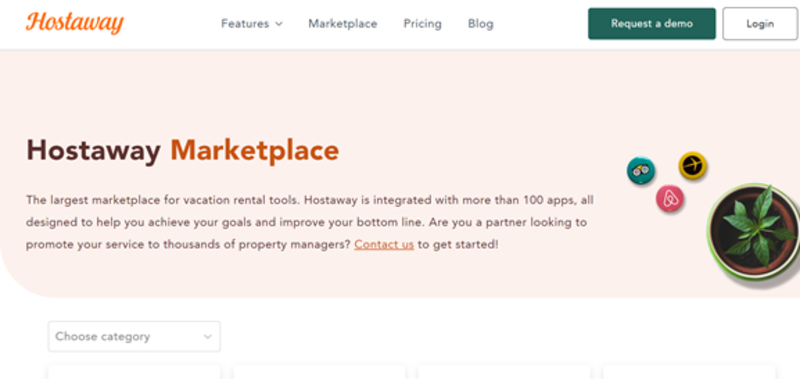Click the Request a demo button
This screenshot has width=800, height=379.
(x=652, y=23)
